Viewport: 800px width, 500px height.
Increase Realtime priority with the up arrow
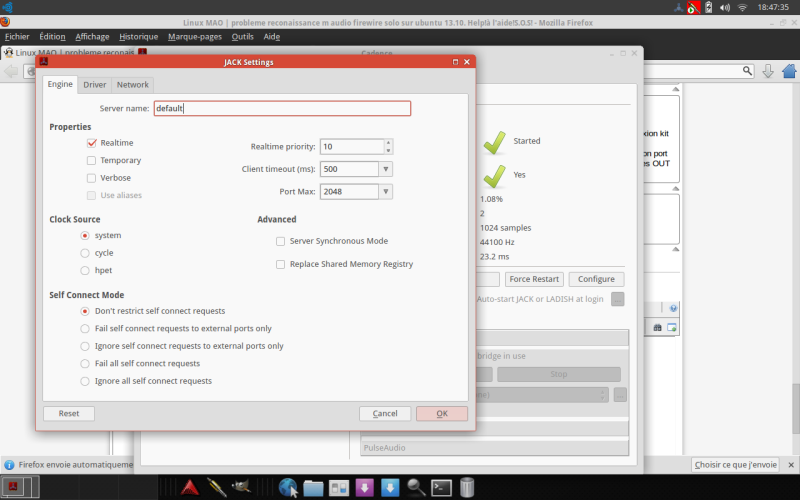point(388,143)
